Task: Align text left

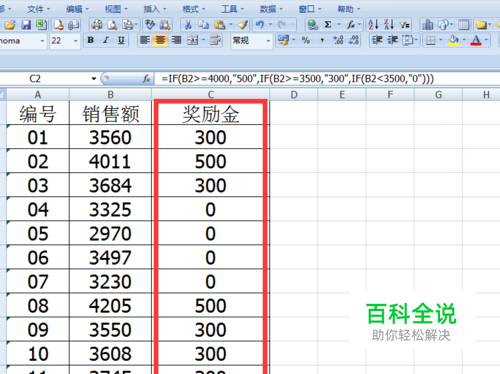Action: [x=145, y=41]
